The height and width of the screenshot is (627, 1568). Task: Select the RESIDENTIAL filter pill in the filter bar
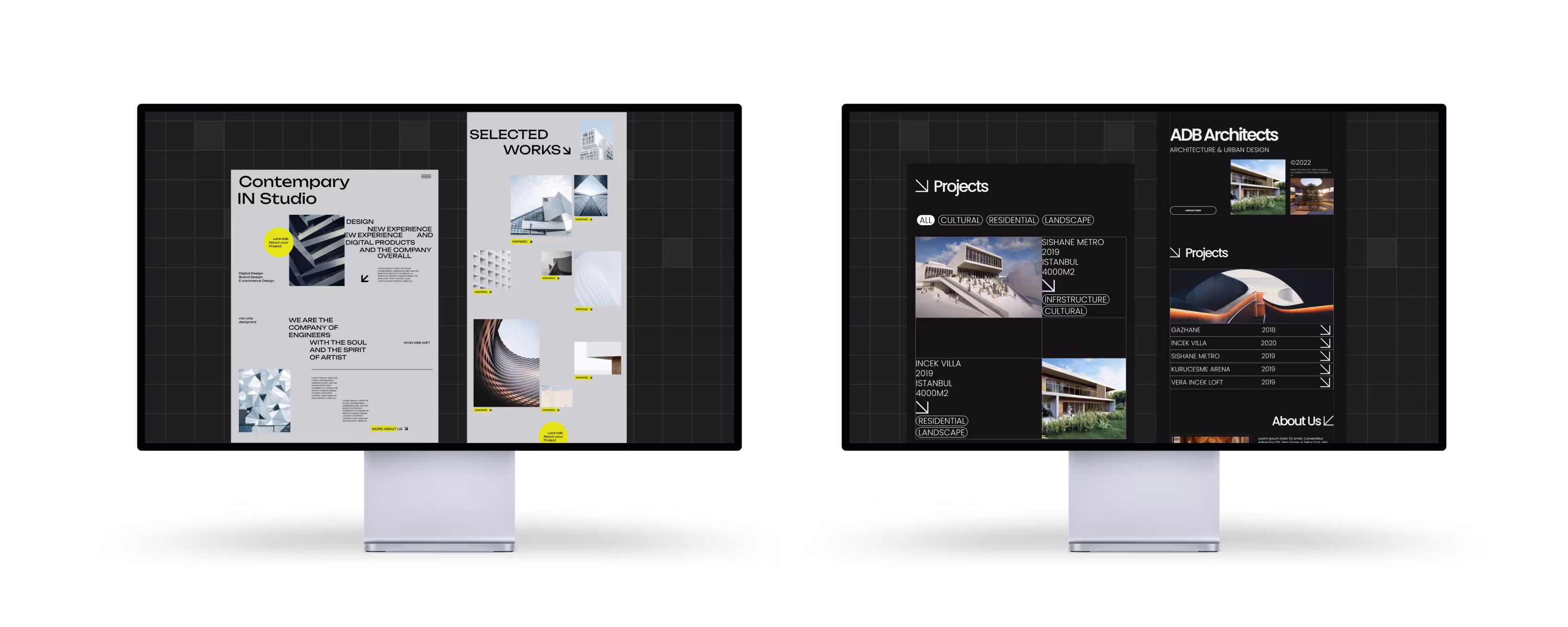[x=1012, y=220]
